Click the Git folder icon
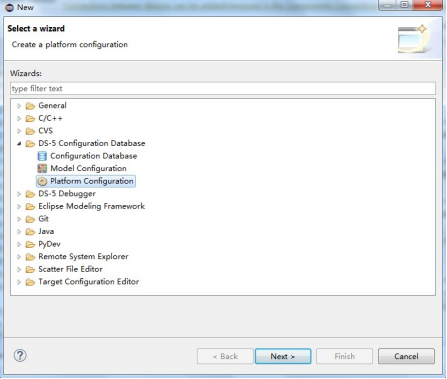The height and width of the screenshot is (379, 447). [30, 219]
